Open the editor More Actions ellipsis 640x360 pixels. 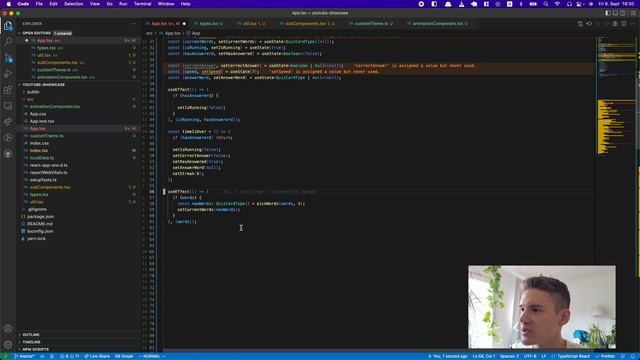coord(632,24)
